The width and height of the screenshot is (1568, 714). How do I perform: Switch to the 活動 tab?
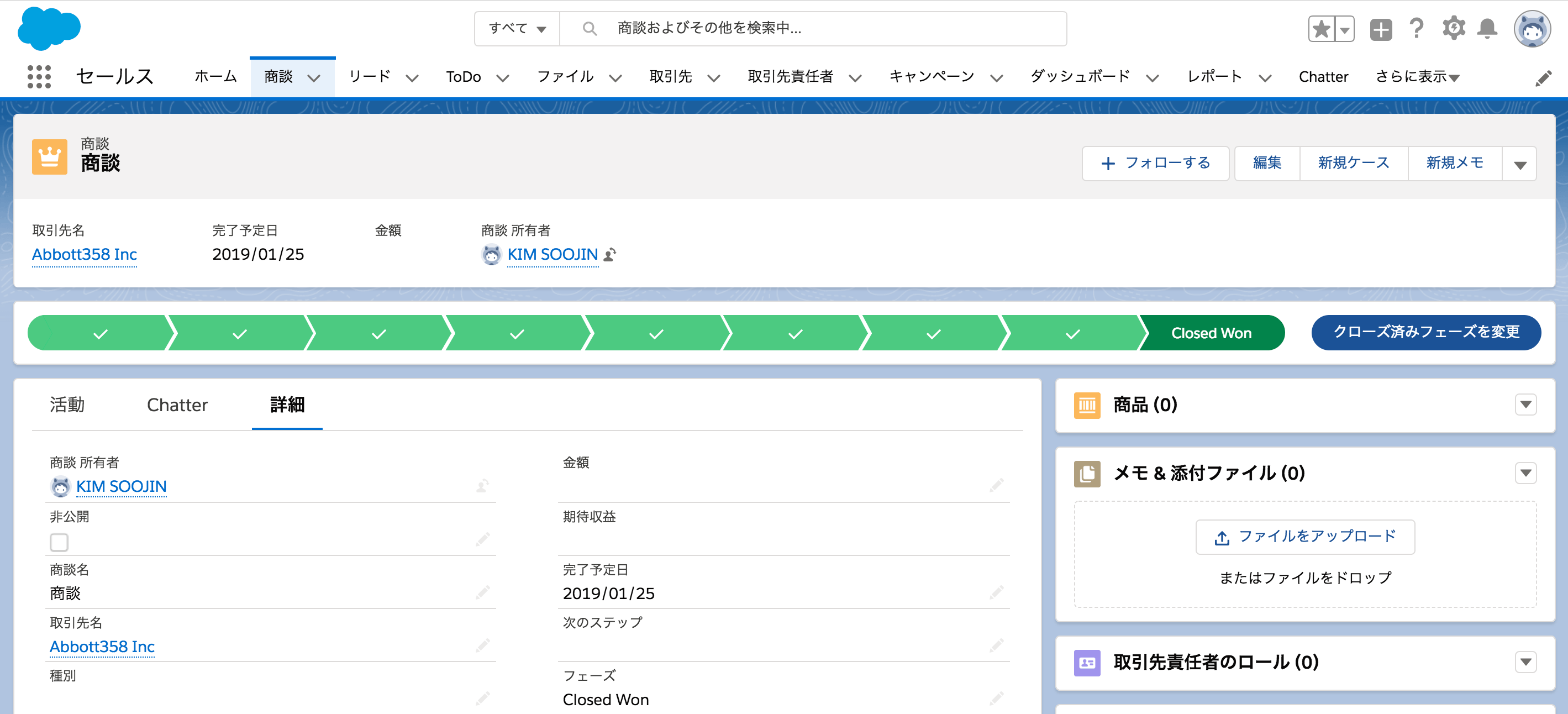click(x=67, y=406)
